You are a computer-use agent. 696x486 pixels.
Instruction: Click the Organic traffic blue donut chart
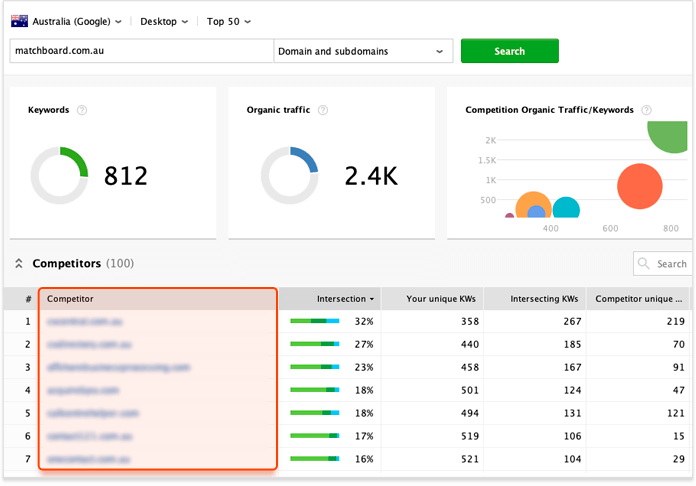pyautogui.click(x=289, y=175)
